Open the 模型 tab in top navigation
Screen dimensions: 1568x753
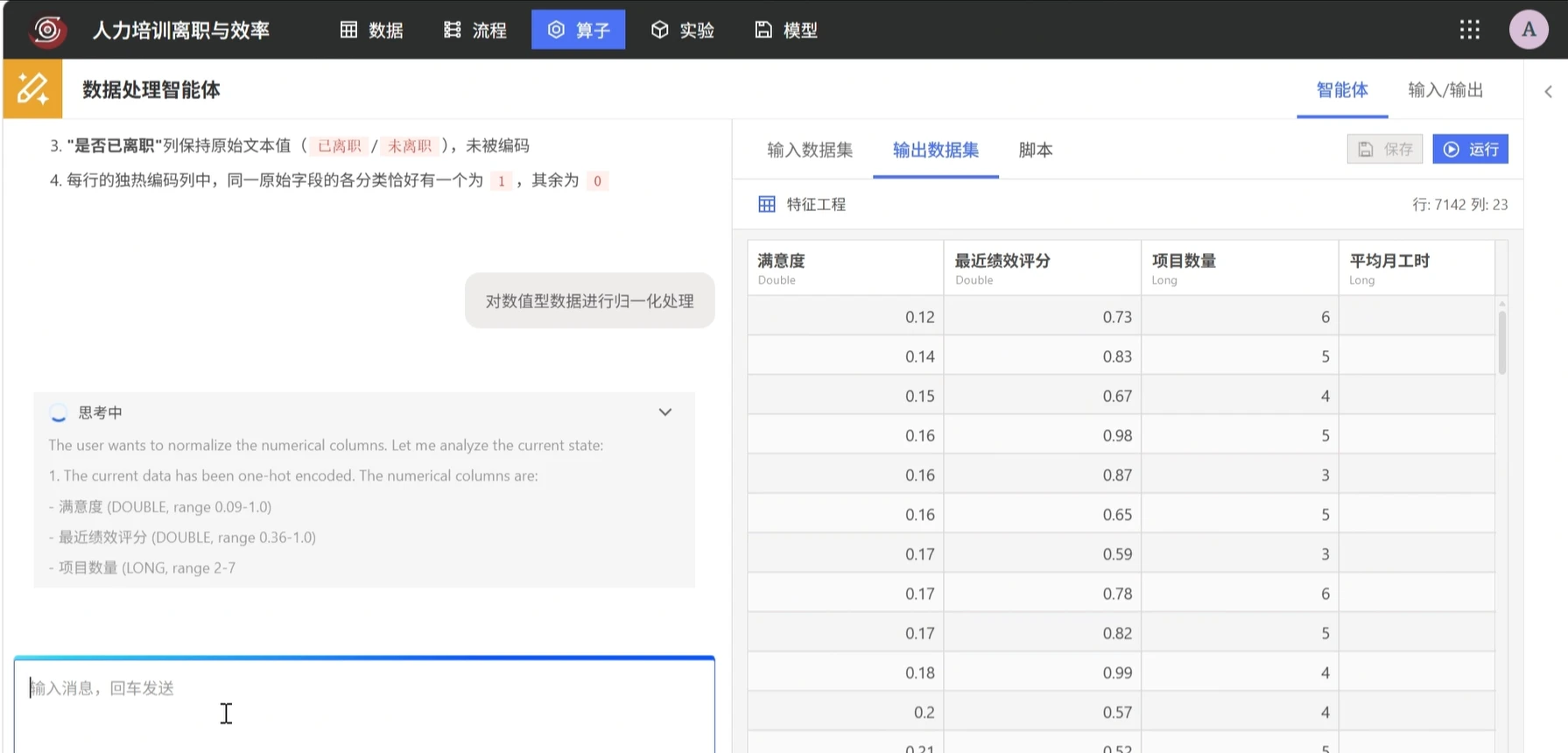click(x=785, y=30)
